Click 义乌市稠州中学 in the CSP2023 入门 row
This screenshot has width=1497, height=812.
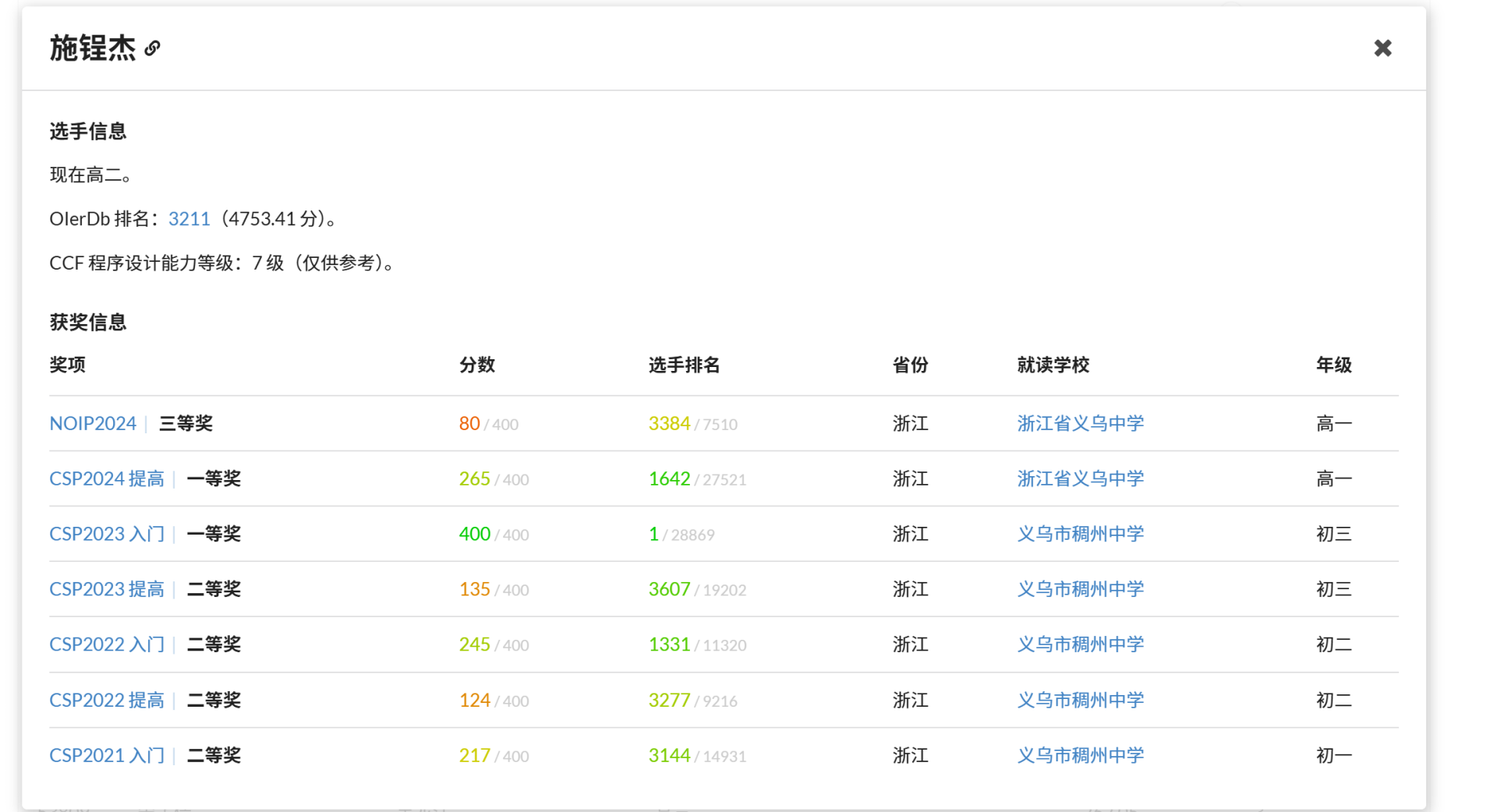pos(1080,534)
